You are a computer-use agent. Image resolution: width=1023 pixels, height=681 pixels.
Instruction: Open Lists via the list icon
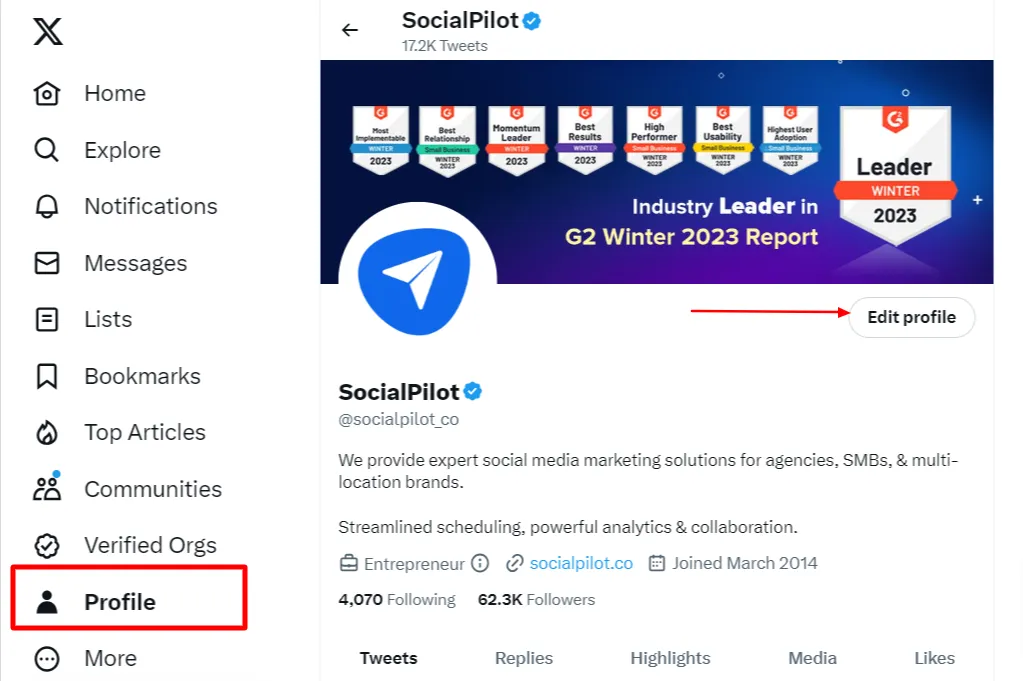point(46,319)
